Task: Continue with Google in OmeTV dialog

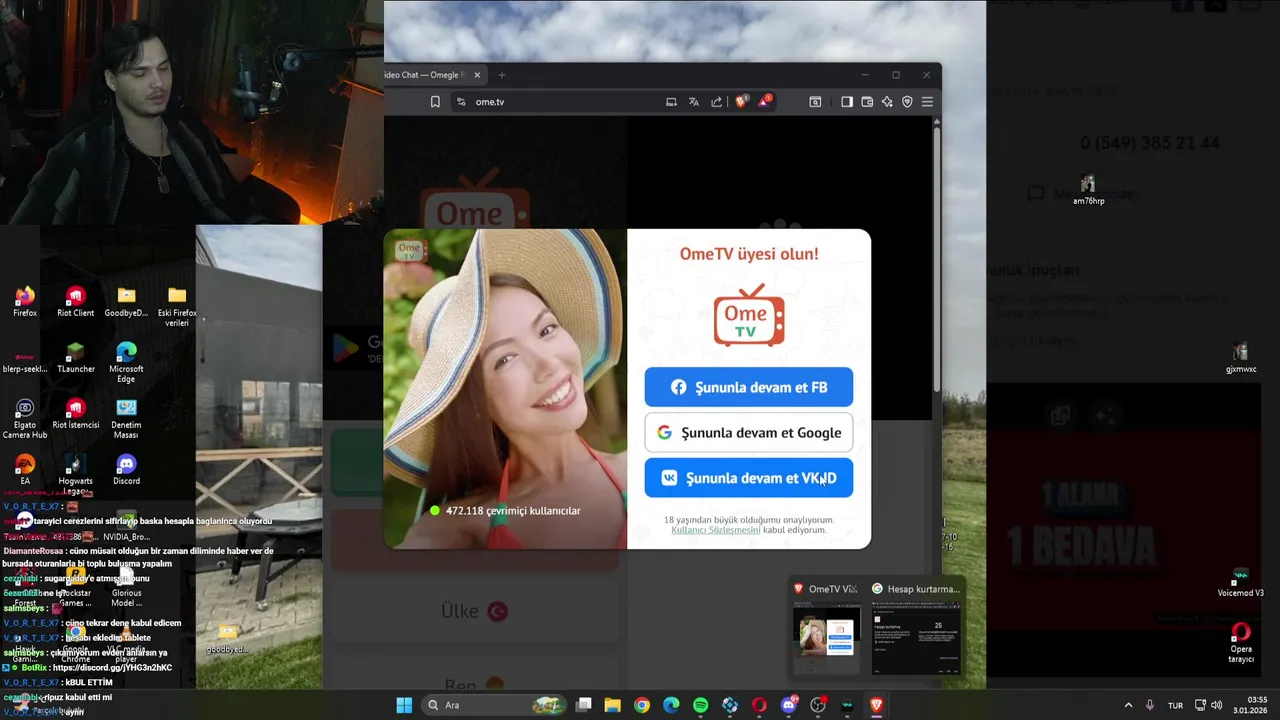Action: pyautogui.click(x=748, y=433)
